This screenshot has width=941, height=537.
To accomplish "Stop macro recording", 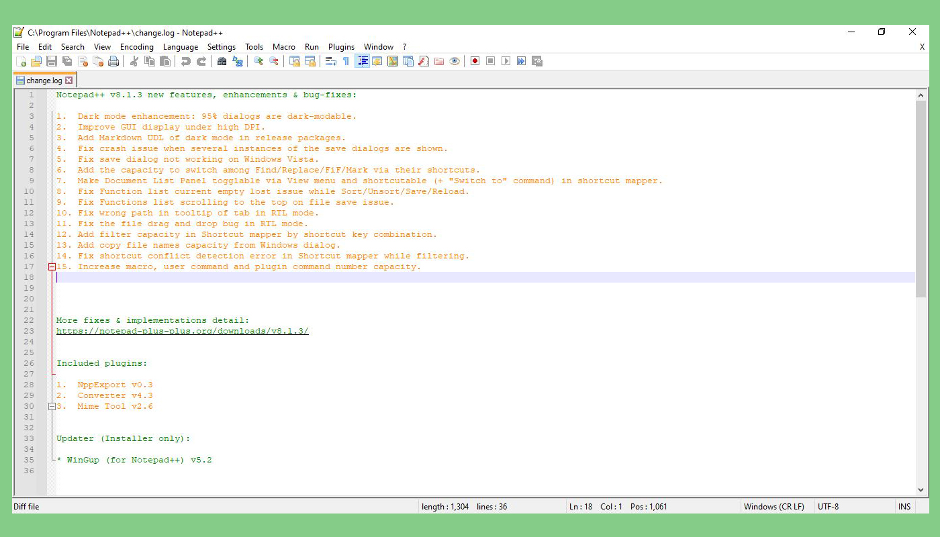I will (491, 61).
